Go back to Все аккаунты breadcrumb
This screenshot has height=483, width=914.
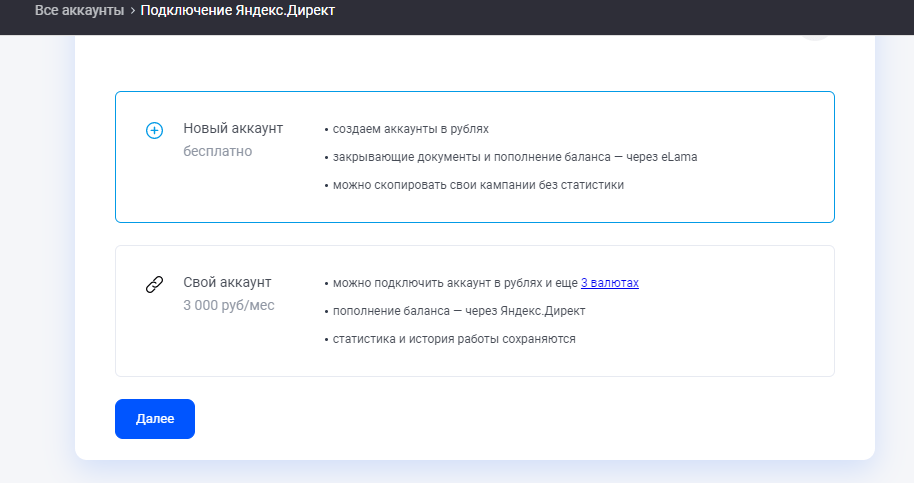[x=78, y=11]
